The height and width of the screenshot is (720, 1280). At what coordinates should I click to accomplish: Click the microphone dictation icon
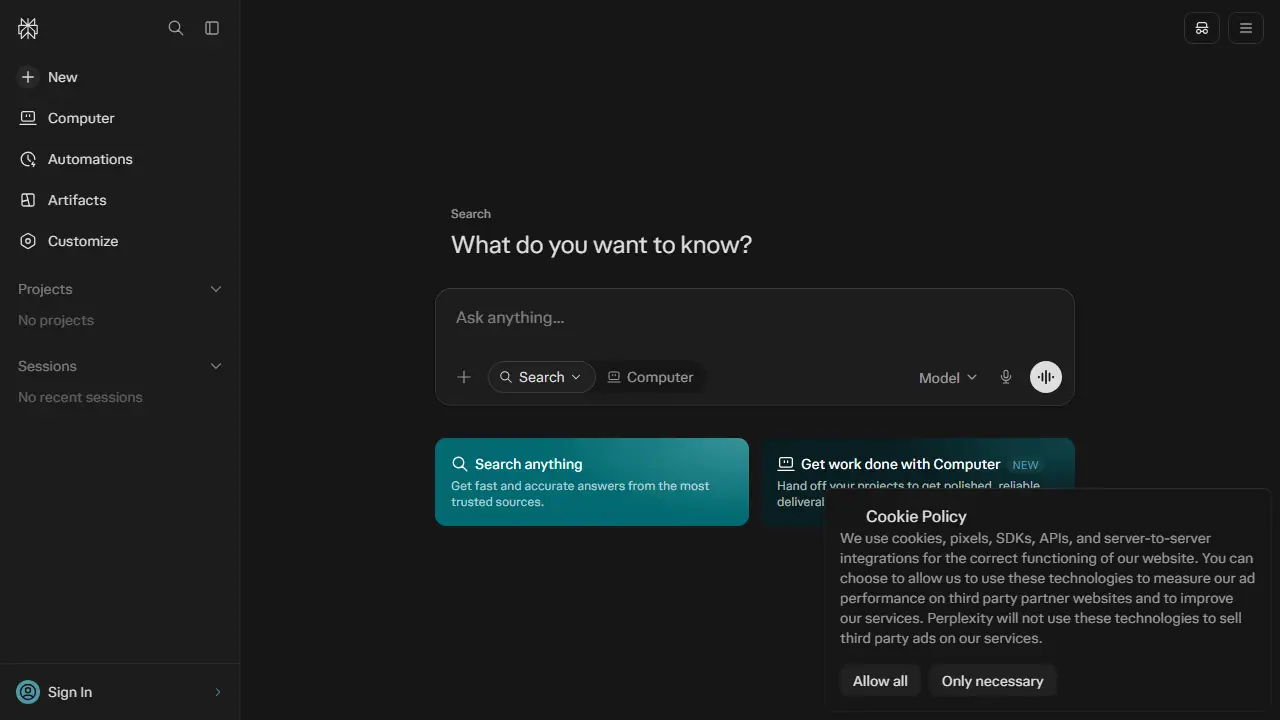tap(1006, 377)
